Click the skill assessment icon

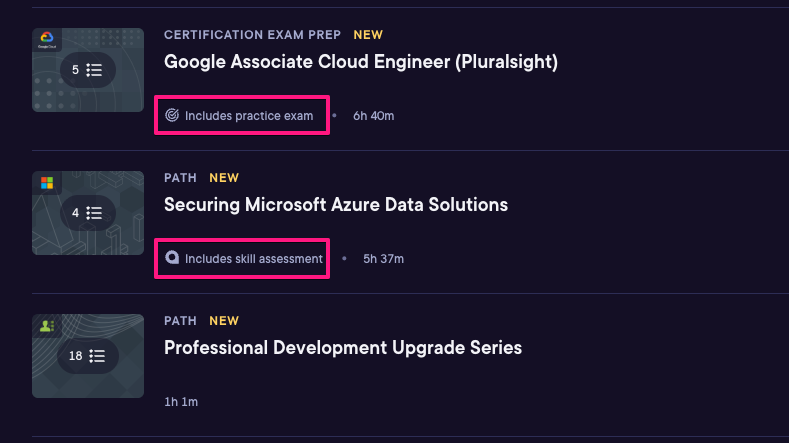click(172, 258)
